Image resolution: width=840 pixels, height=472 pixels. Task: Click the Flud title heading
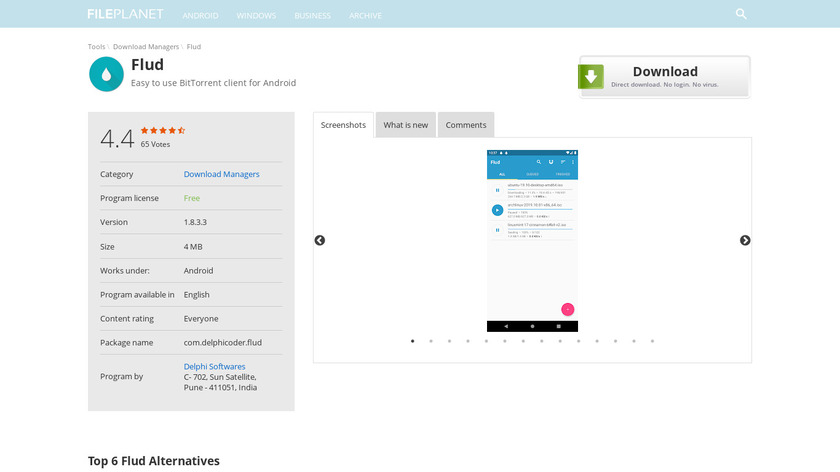pyautogui.click(x=147, y=65)
